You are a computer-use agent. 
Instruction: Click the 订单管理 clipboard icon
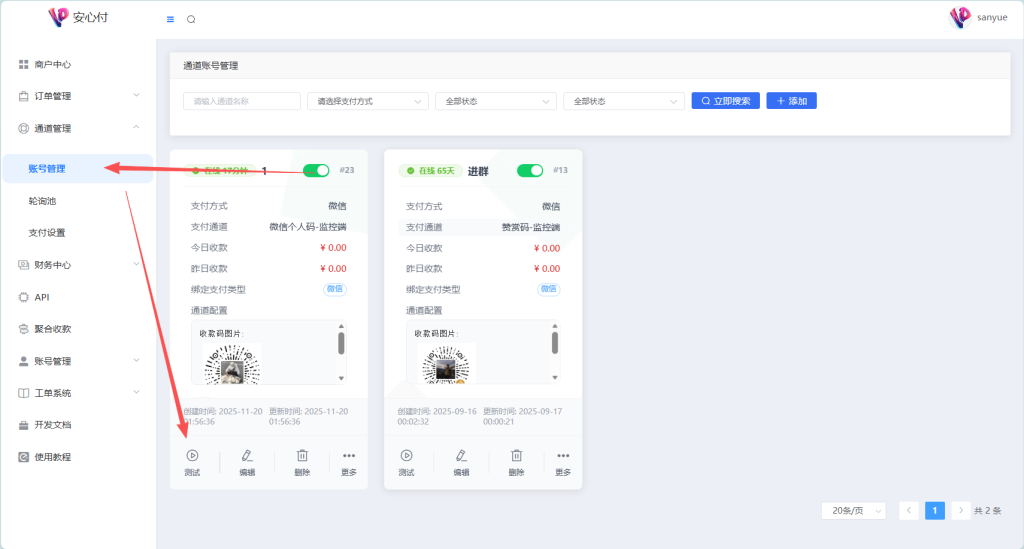coord(24,96)
